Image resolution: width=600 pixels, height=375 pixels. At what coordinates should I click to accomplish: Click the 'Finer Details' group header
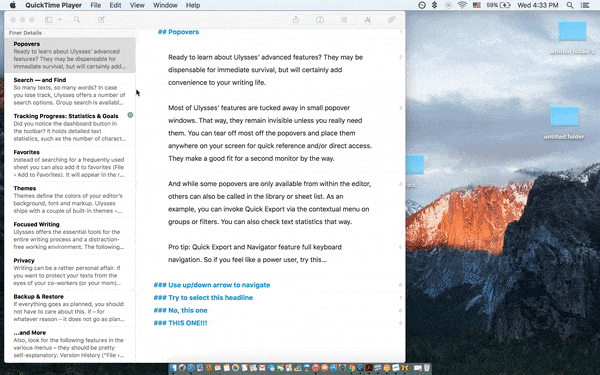tap(25, 33)
